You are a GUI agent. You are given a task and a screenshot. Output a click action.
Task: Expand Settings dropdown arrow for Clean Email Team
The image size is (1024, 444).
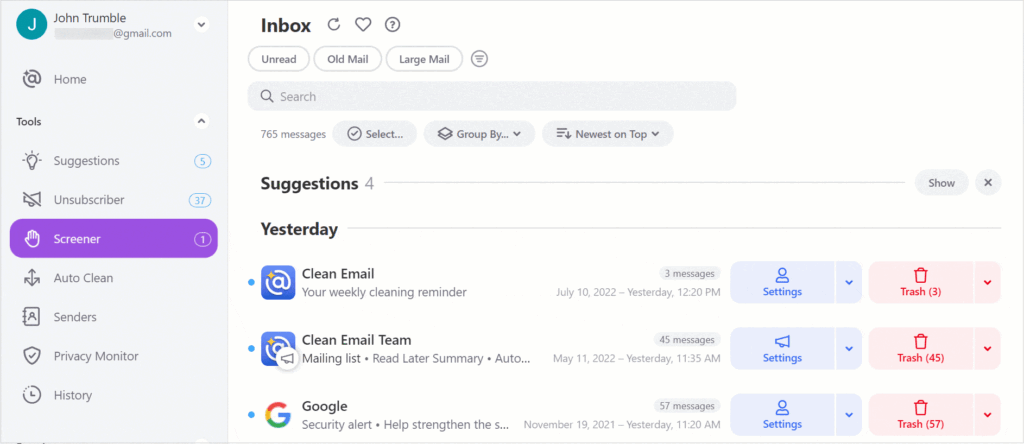(849, 349)
